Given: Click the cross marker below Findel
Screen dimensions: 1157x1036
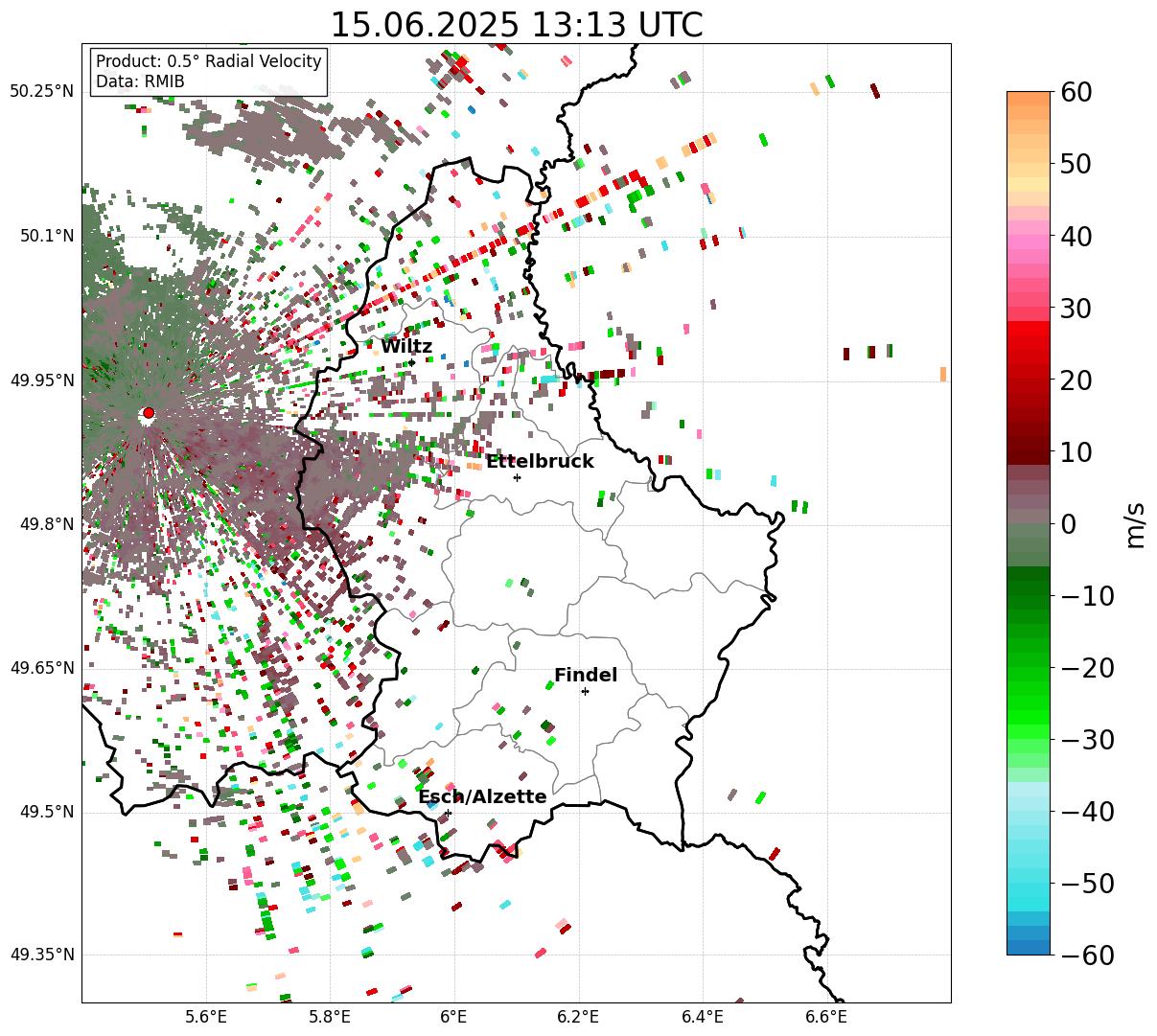Looking at the screenshot, I should 585,691.
